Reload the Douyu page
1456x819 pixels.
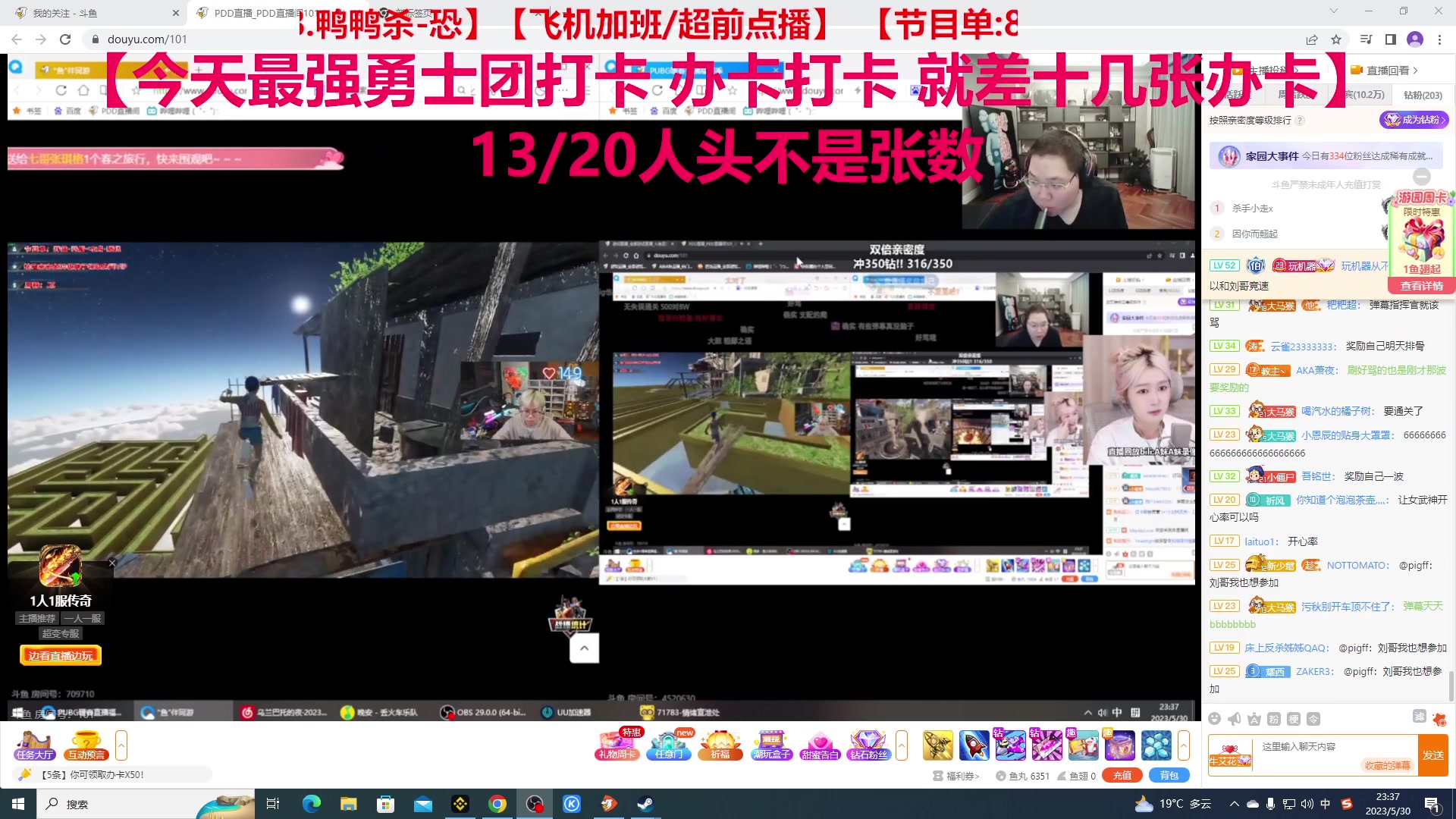coord(65,39)
